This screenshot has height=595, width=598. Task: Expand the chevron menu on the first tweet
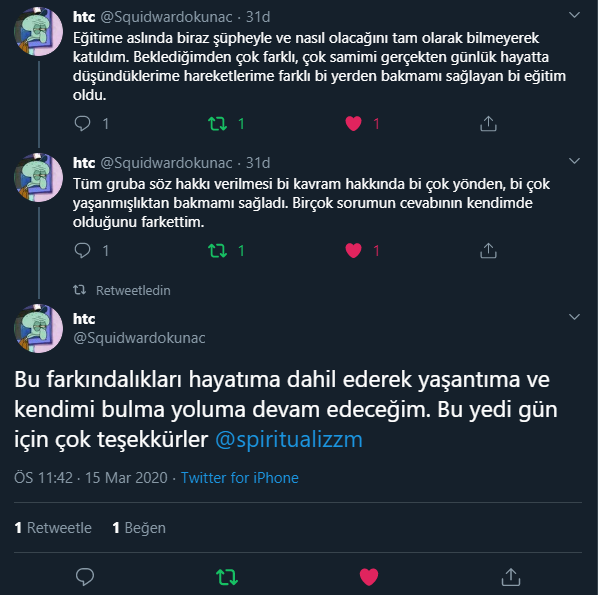pos(574,15)
